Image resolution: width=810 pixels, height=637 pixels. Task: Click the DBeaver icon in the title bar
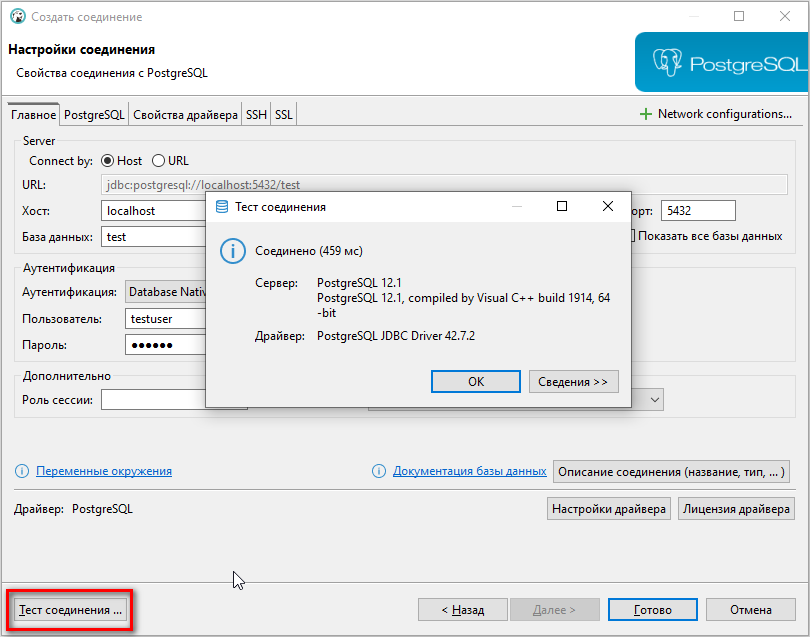click(18, 17)
